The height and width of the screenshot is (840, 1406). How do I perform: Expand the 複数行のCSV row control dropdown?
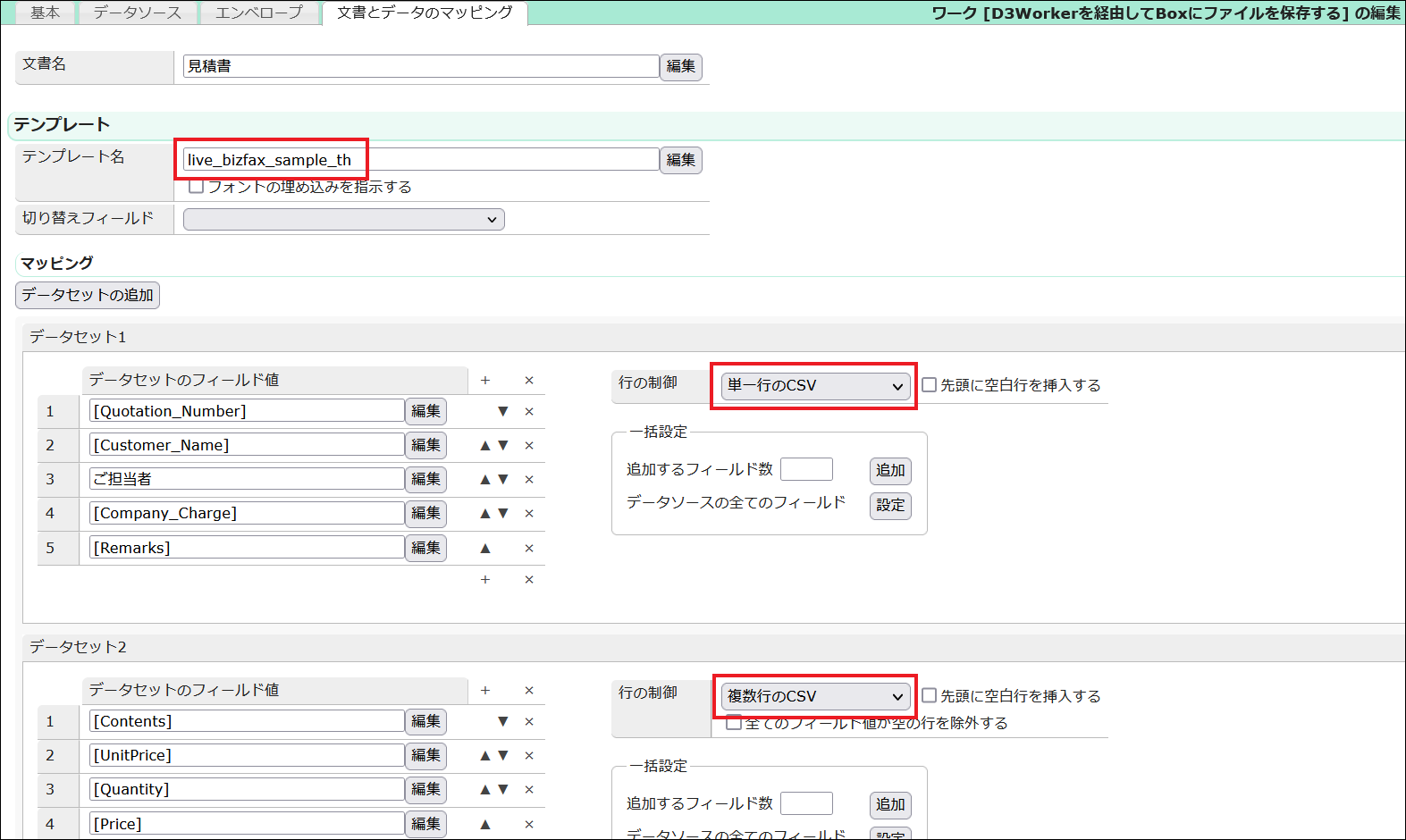[814, 697]
